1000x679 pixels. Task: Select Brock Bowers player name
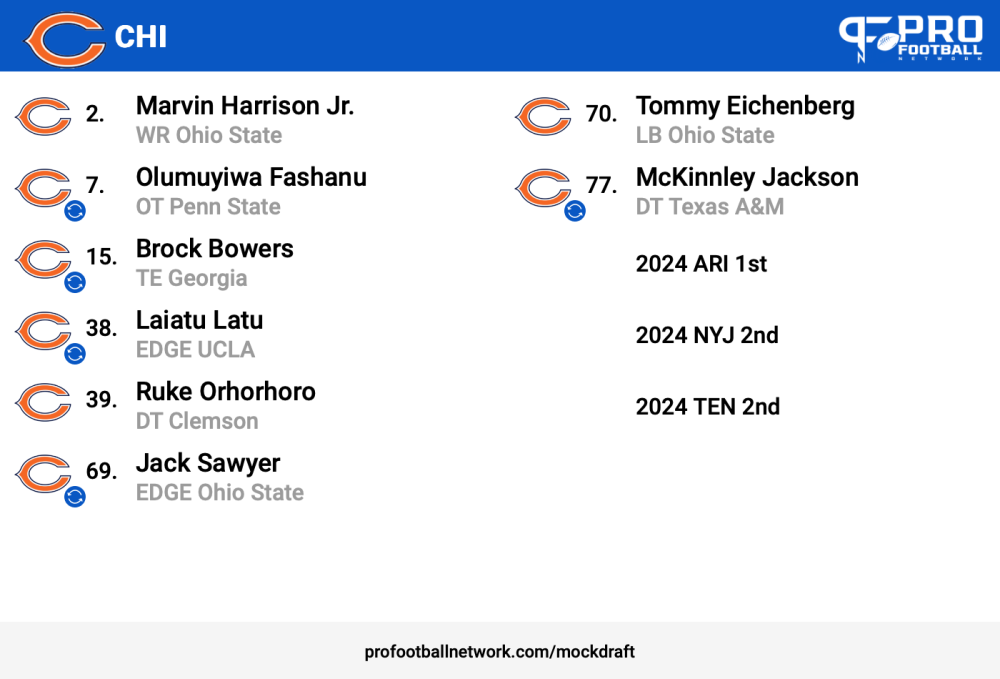pyautogui.click(x=215, y=249)
